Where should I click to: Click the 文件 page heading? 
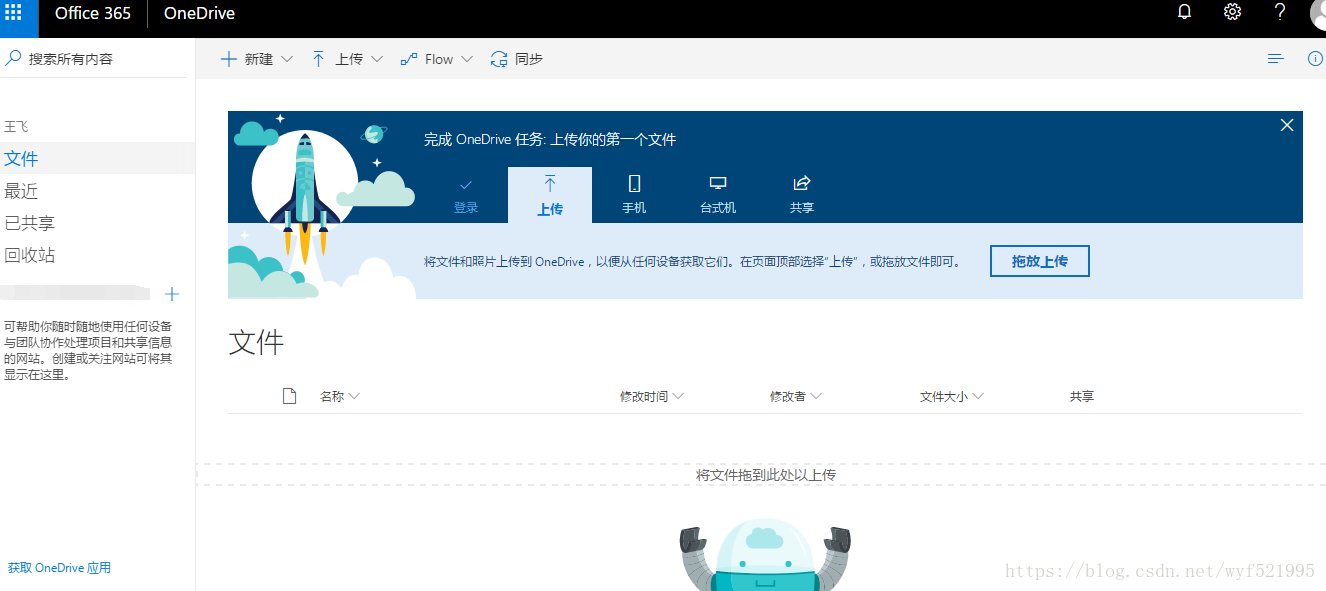click(x=256, y=342)
